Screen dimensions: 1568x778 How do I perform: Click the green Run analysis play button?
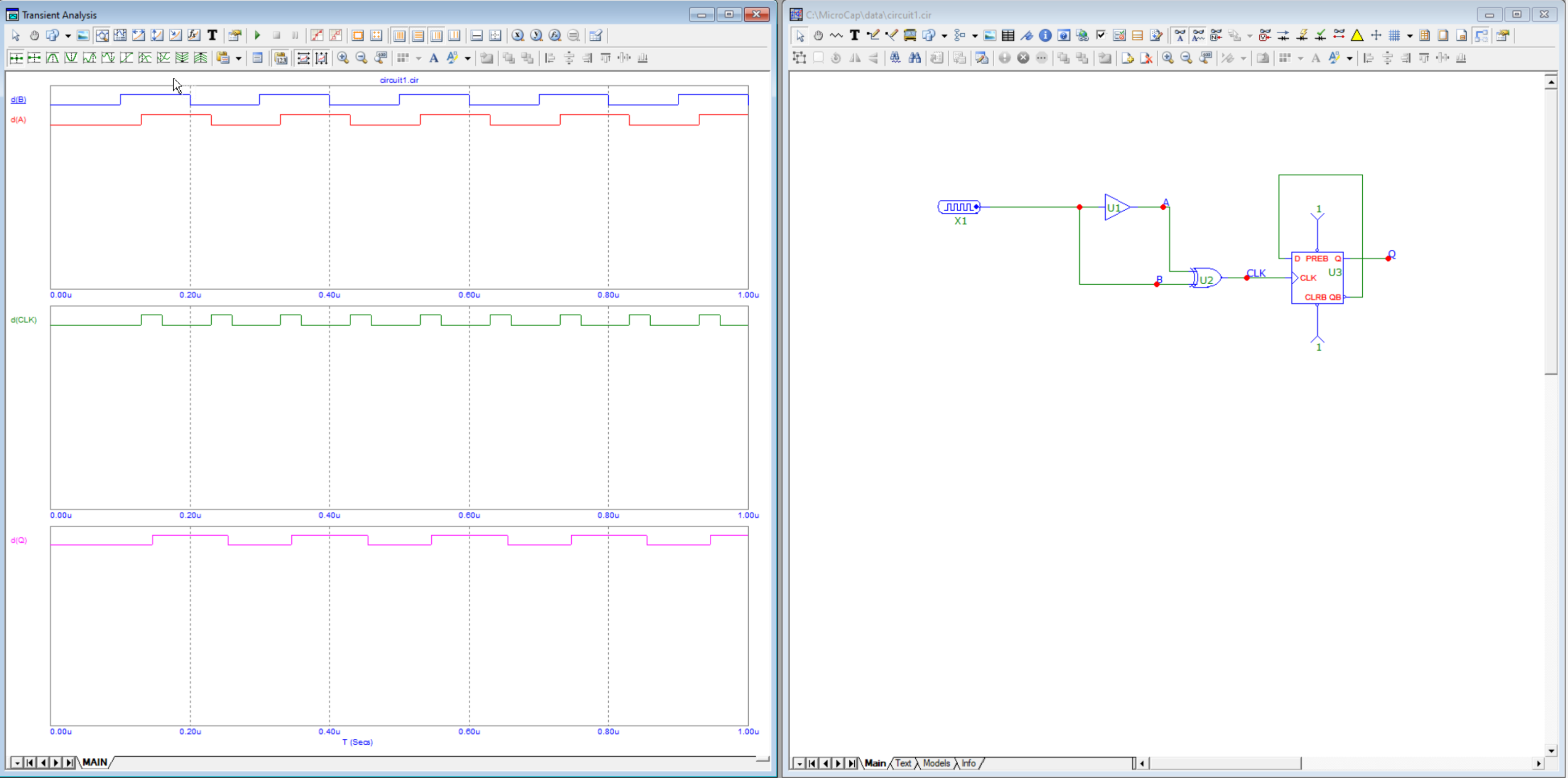pyautogui.click(x=258, y=35)
